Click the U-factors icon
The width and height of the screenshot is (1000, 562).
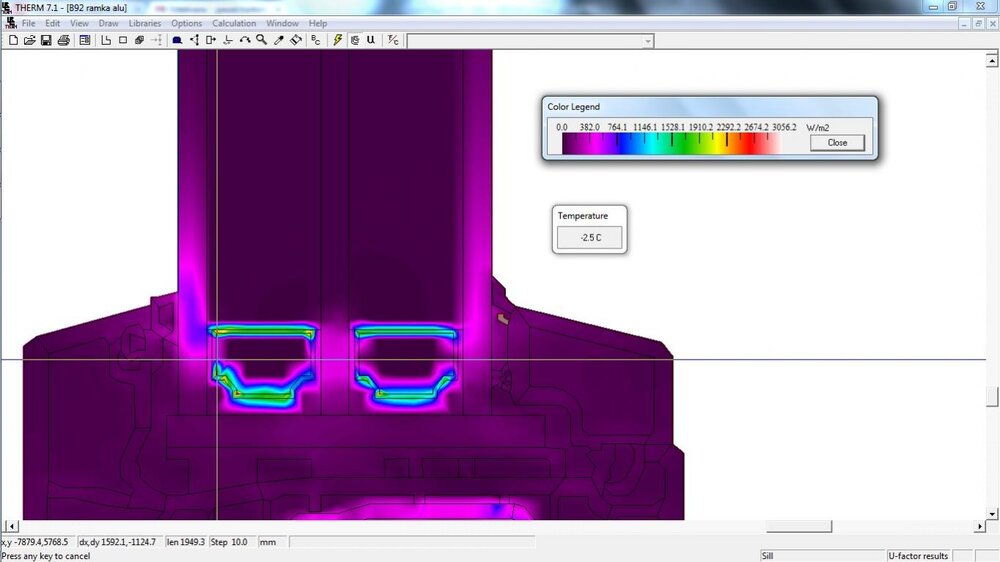pyautogui.click(x=371, y=41)
